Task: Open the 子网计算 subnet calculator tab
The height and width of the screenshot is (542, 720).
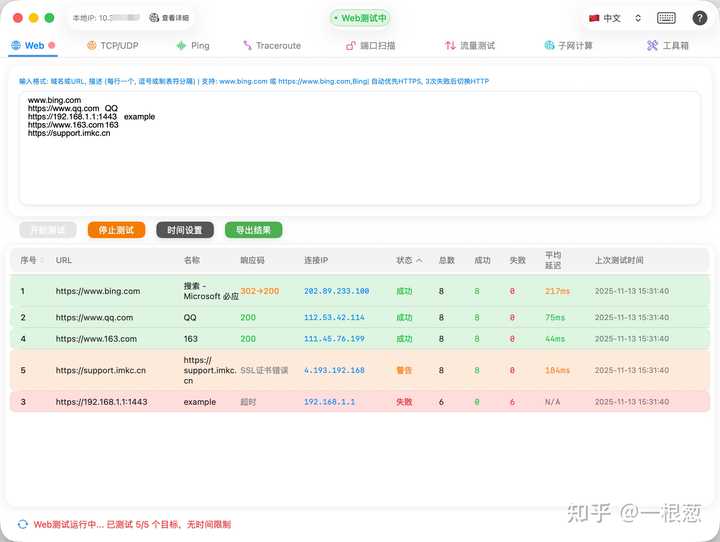Action: coord(568,45)
